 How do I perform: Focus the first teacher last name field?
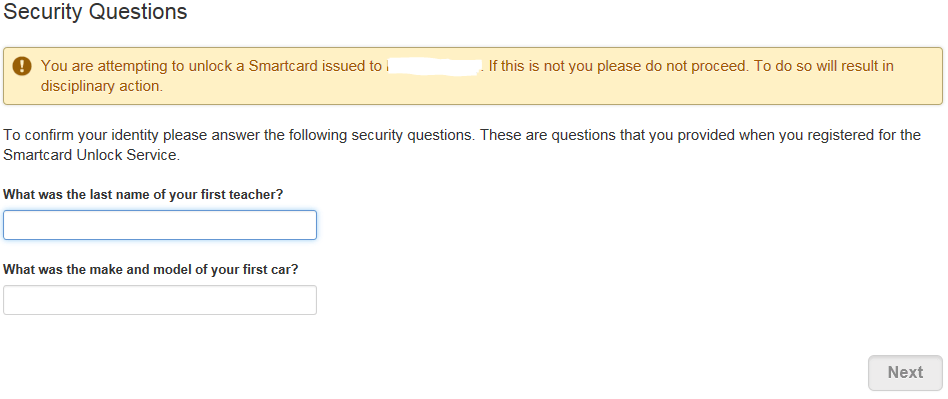click(x=160, y=225)
